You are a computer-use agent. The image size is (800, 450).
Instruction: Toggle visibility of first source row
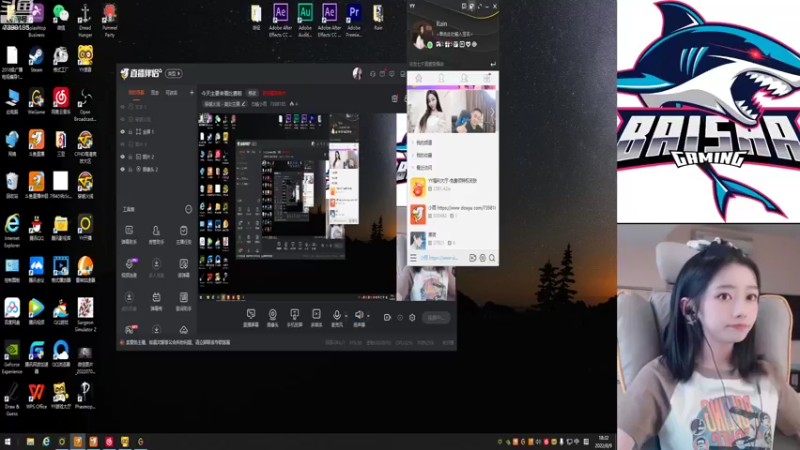coord(122,107)
